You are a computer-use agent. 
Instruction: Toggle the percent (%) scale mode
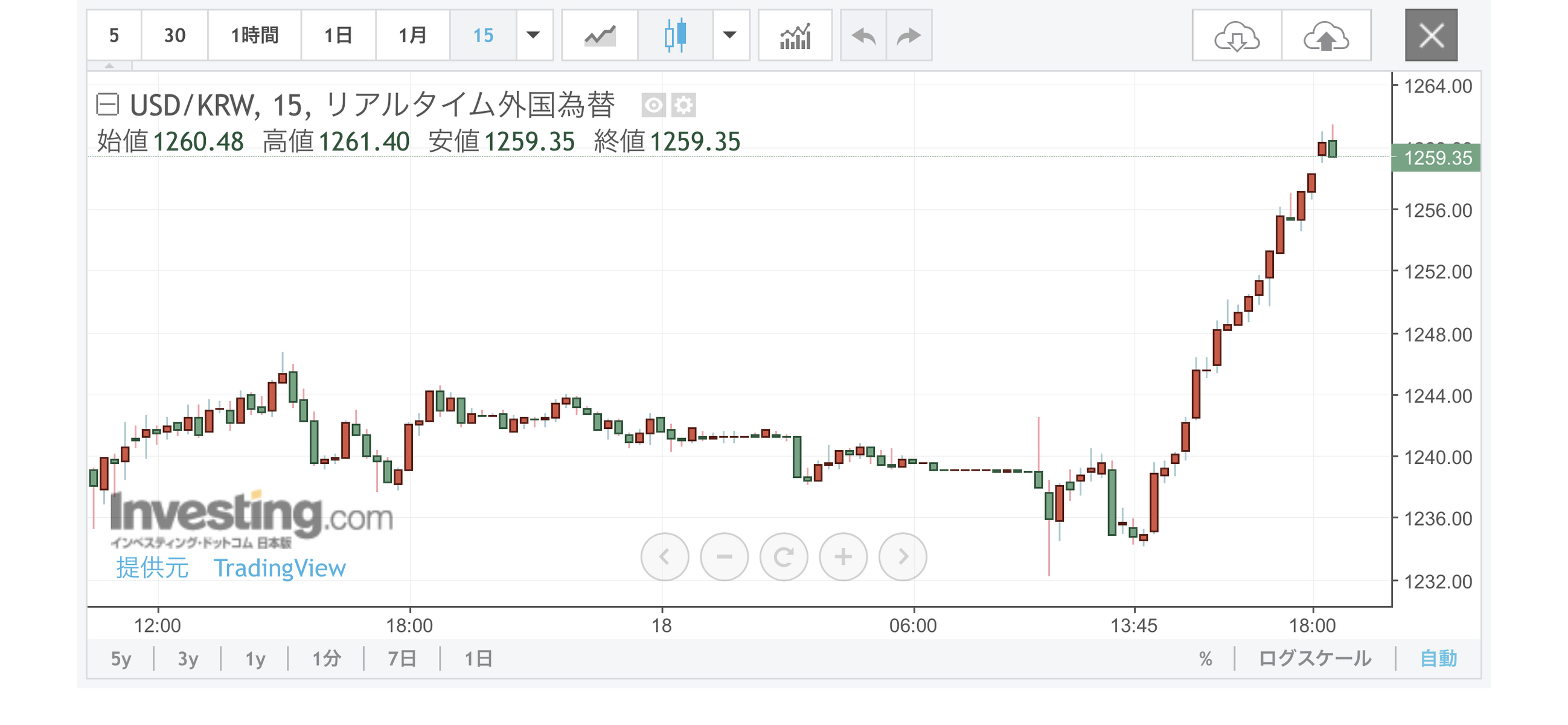(x=1205, y=659)
